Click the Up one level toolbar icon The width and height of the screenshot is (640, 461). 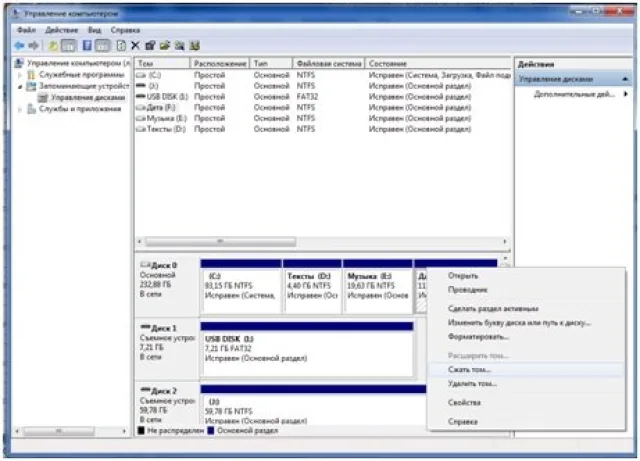[x=53, y=46]
